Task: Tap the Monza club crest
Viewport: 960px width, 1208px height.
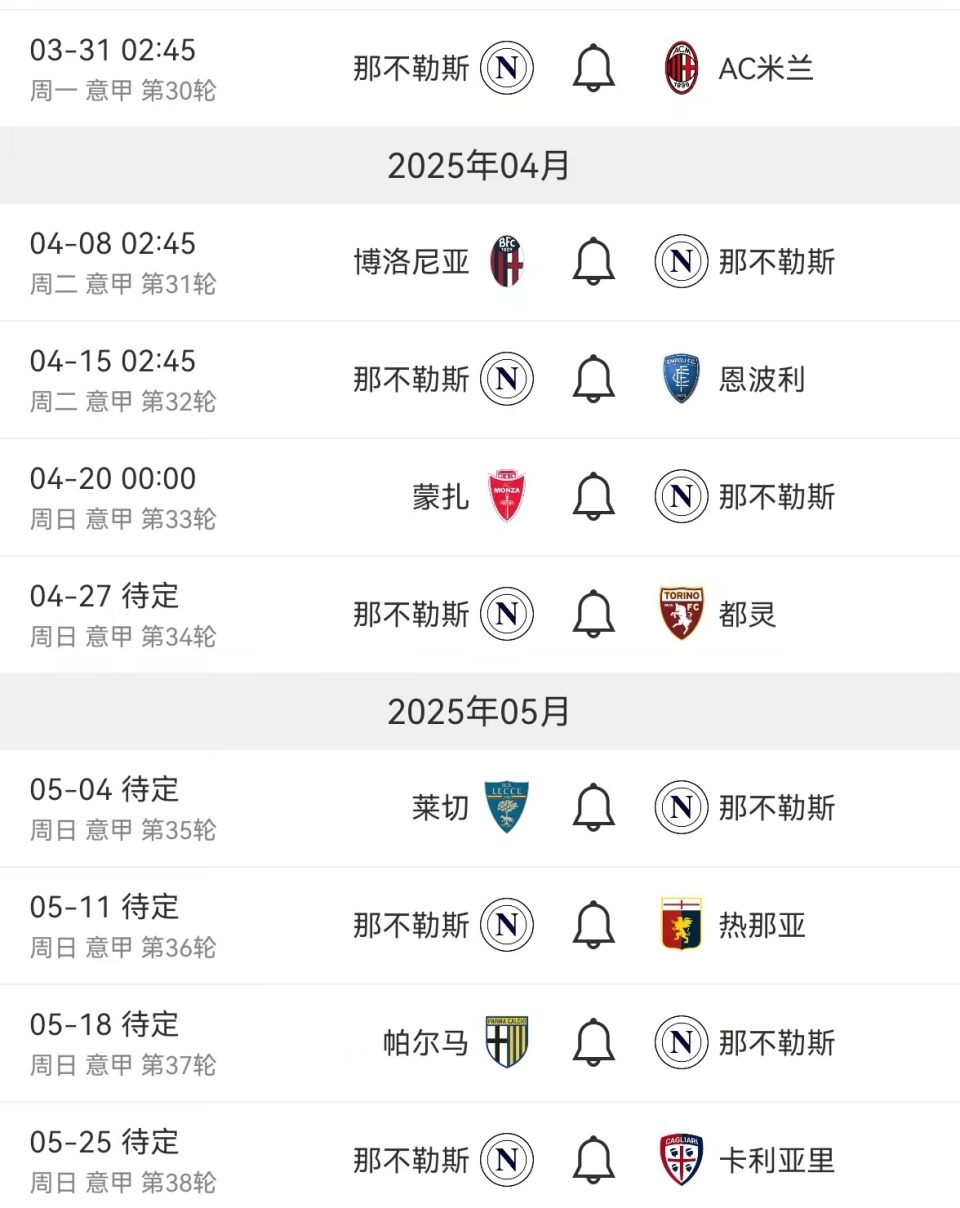Action: tap(507, 497)
